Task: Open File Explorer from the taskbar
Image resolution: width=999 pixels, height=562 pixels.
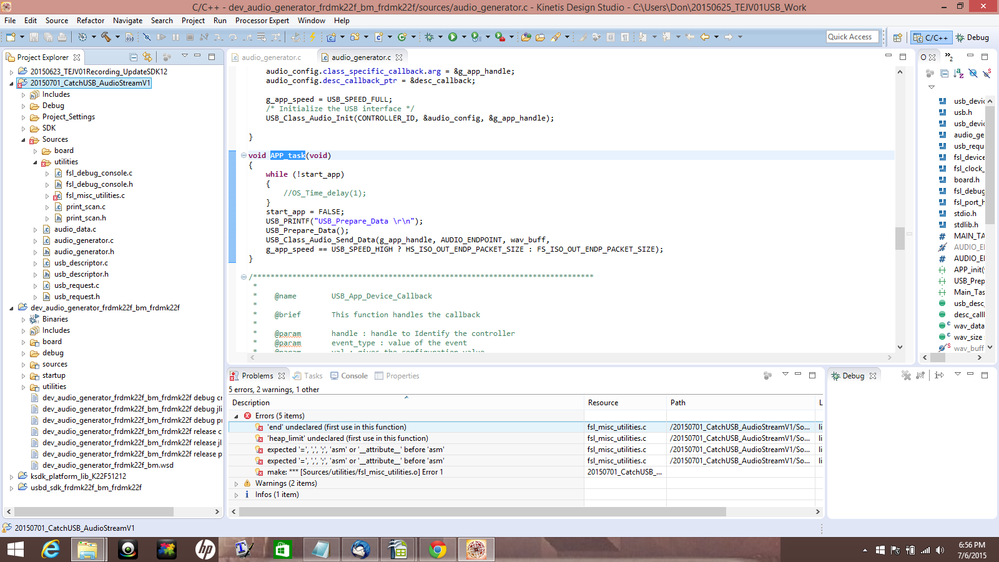Action: 88,549
